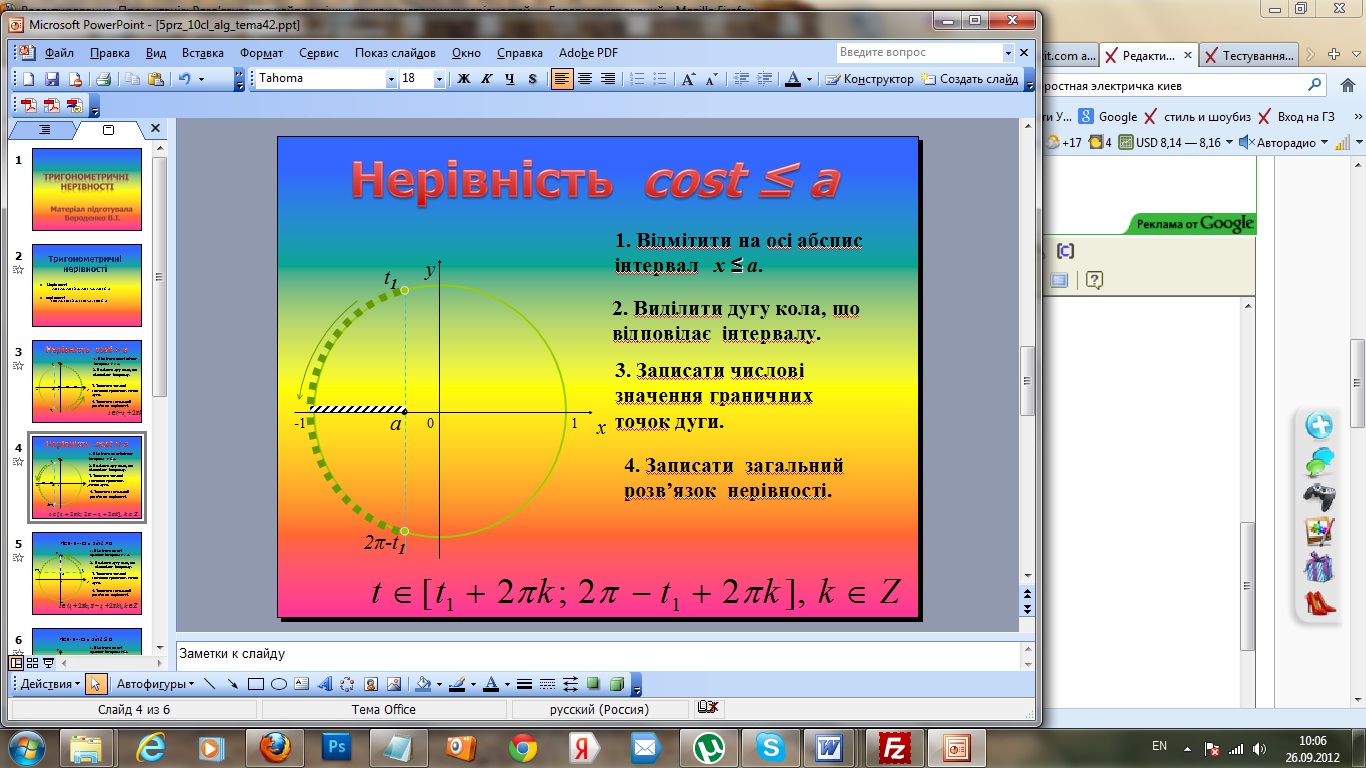The width and height of the screenshot is (1366, 768).
Task: Click the Arrow Style icon
Action: (x=571, y=684)
